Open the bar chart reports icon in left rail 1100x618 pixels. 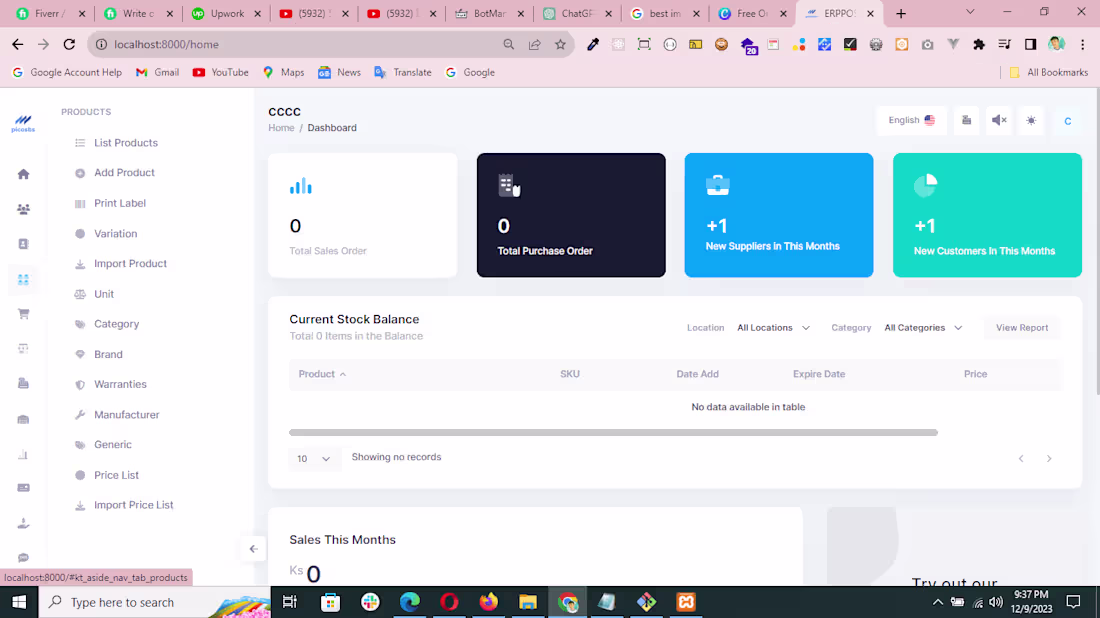point(23,455)
